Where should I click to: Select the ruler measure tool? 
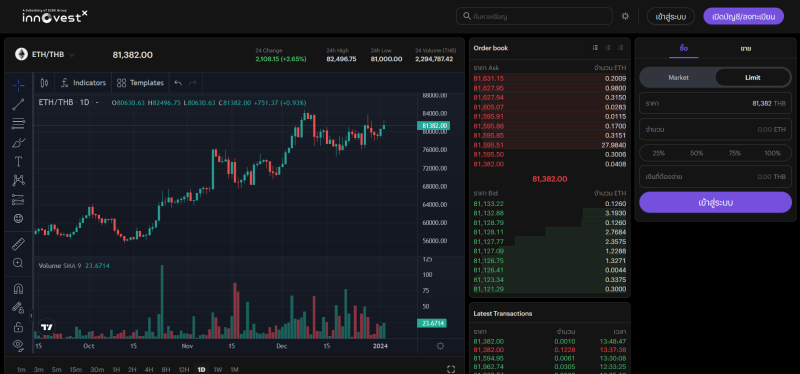click(x=18, y=244)
